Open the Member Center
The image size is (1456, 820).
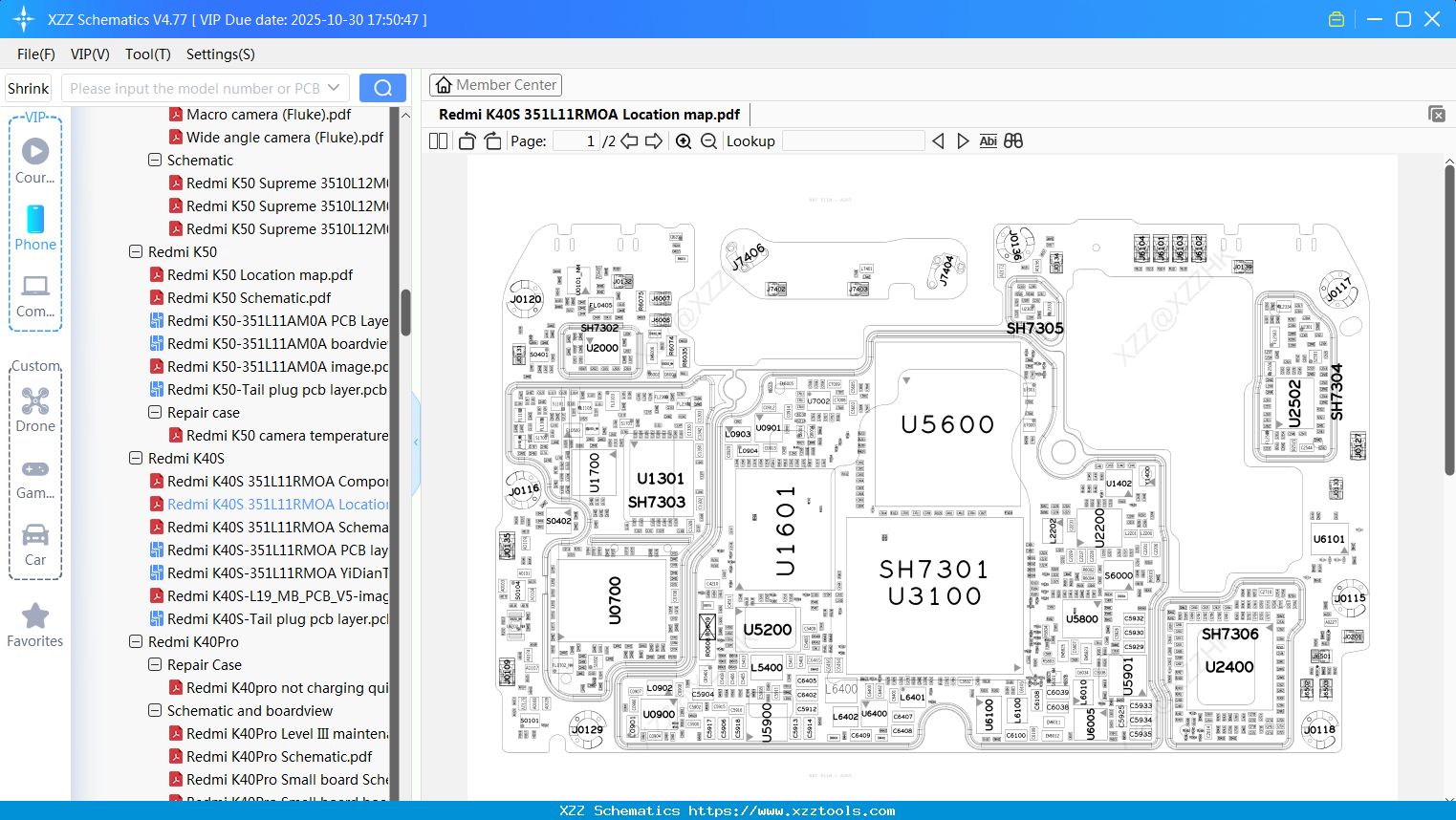[495, 84]
